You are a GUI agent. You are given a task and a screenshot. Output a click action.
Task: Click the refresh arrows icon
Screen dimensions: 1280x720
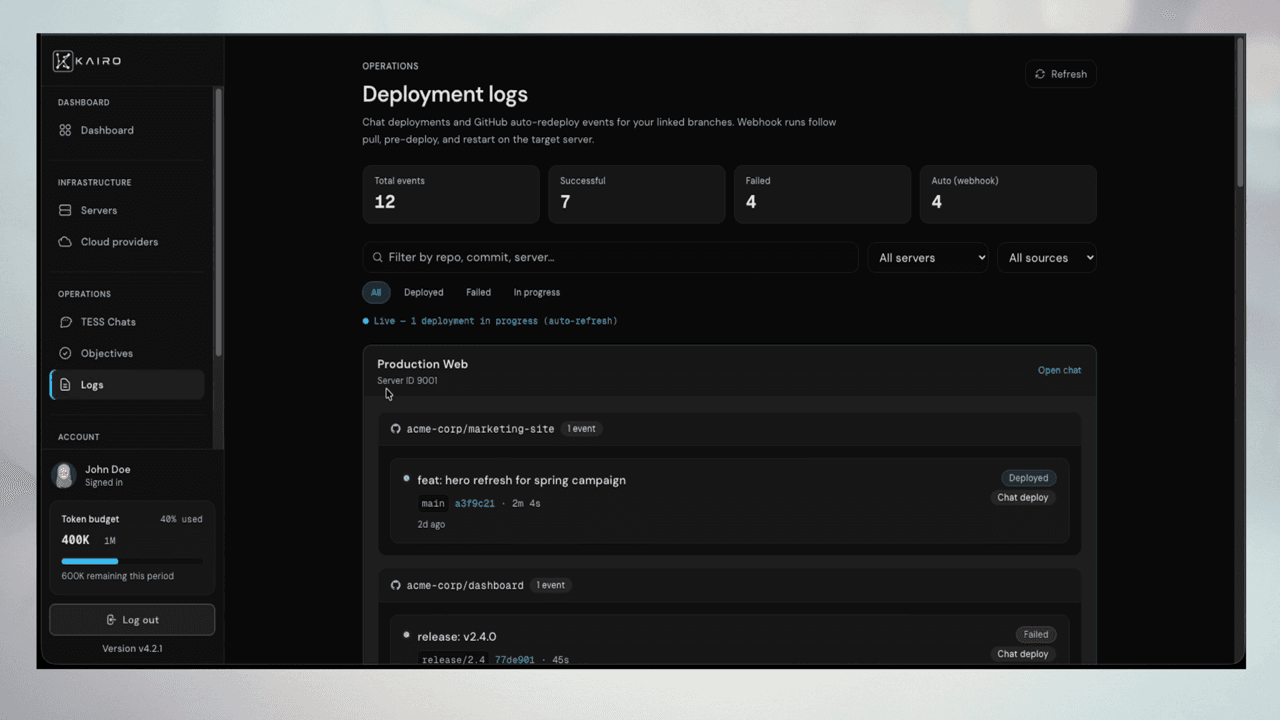point(1040,74)
